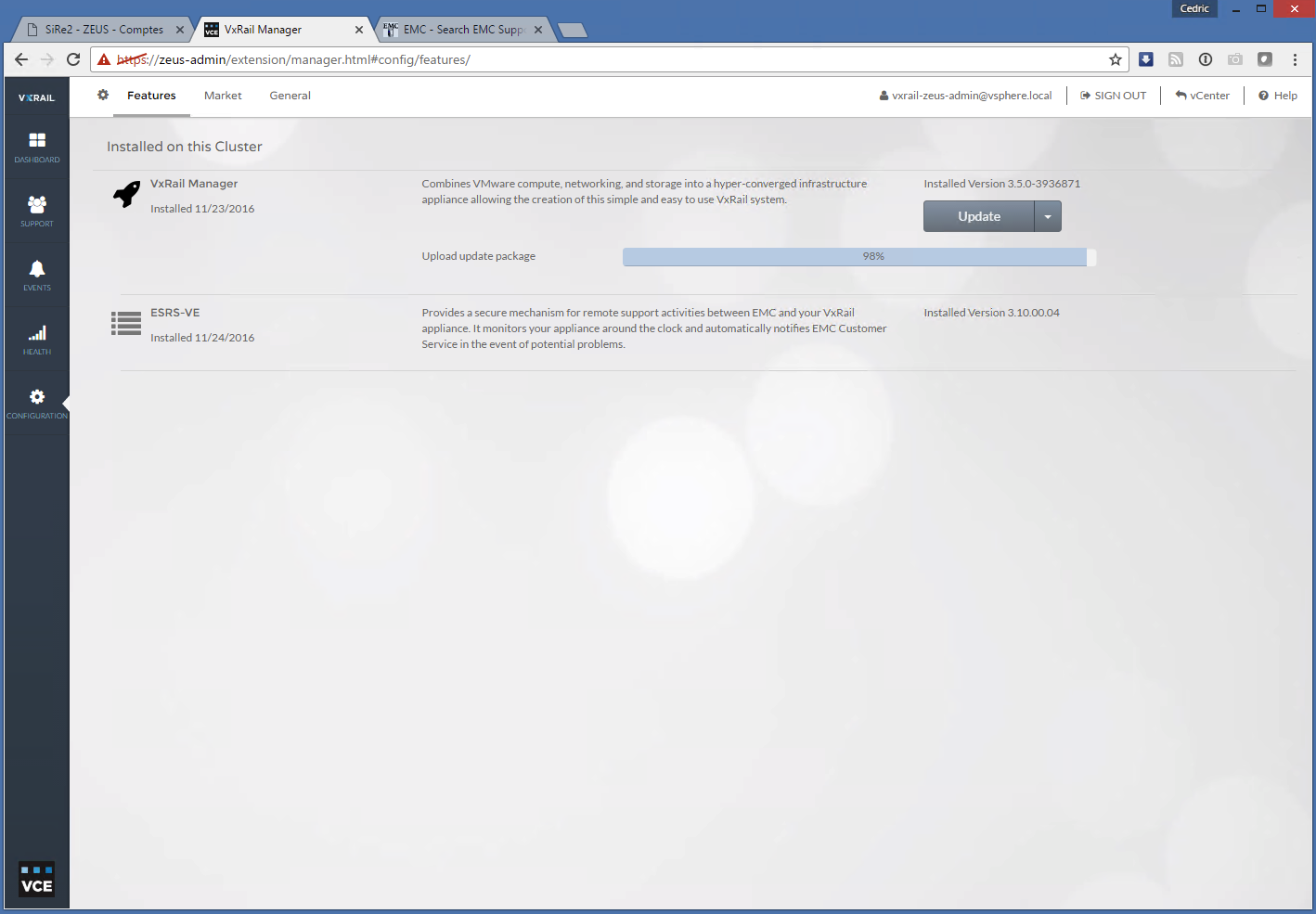Click the upload progress bar at 98%
This screenshot has width=1316, height=914.
pyautogui.click(x=858, y=256)
